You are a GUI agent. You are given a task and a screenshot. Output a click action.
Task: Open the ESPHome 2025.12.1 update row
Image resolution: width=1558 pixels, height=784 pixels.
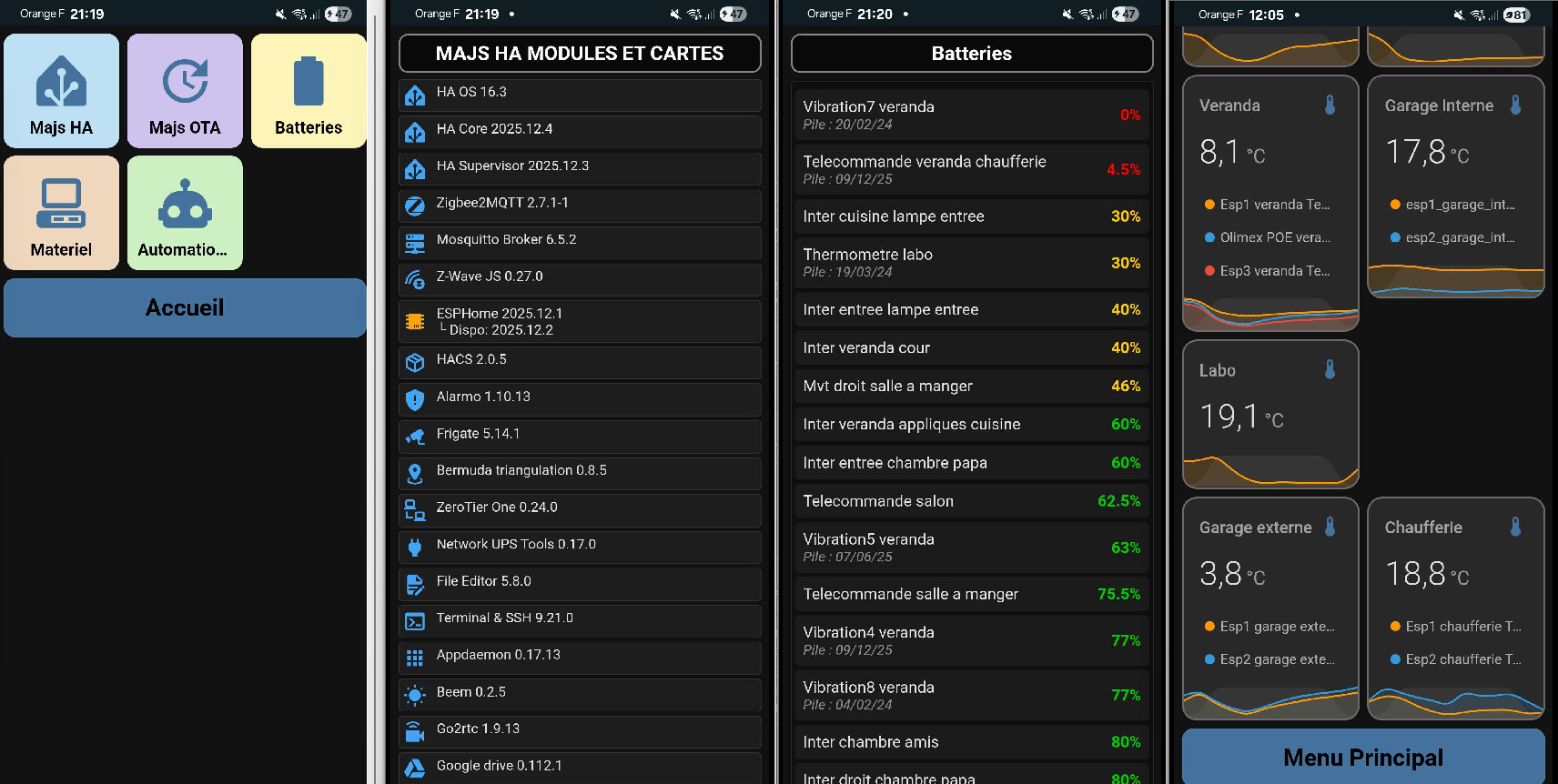[580, 322]
